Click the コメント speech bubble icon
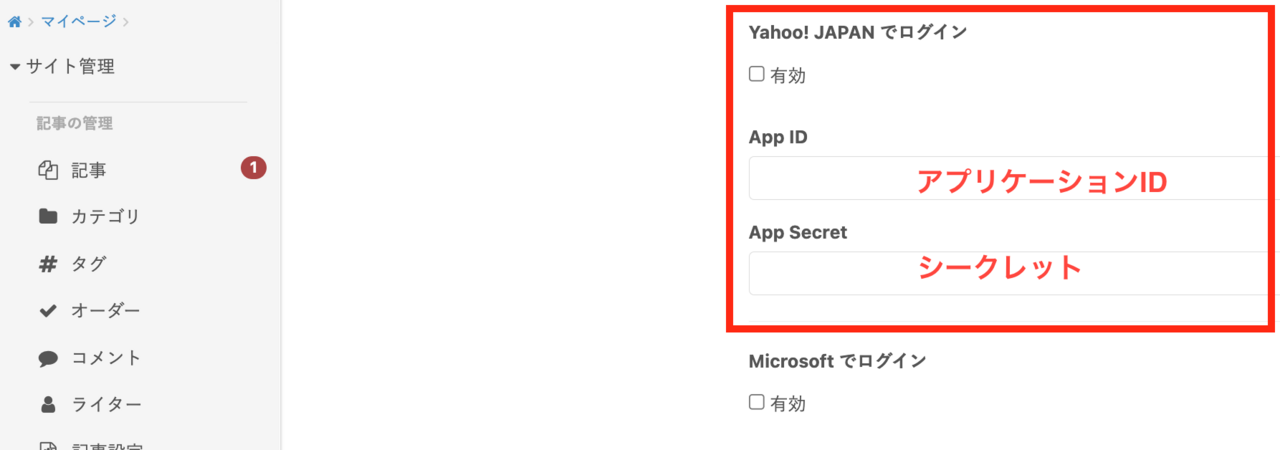This screenshot has height=450, width=1280. (48, 358)
